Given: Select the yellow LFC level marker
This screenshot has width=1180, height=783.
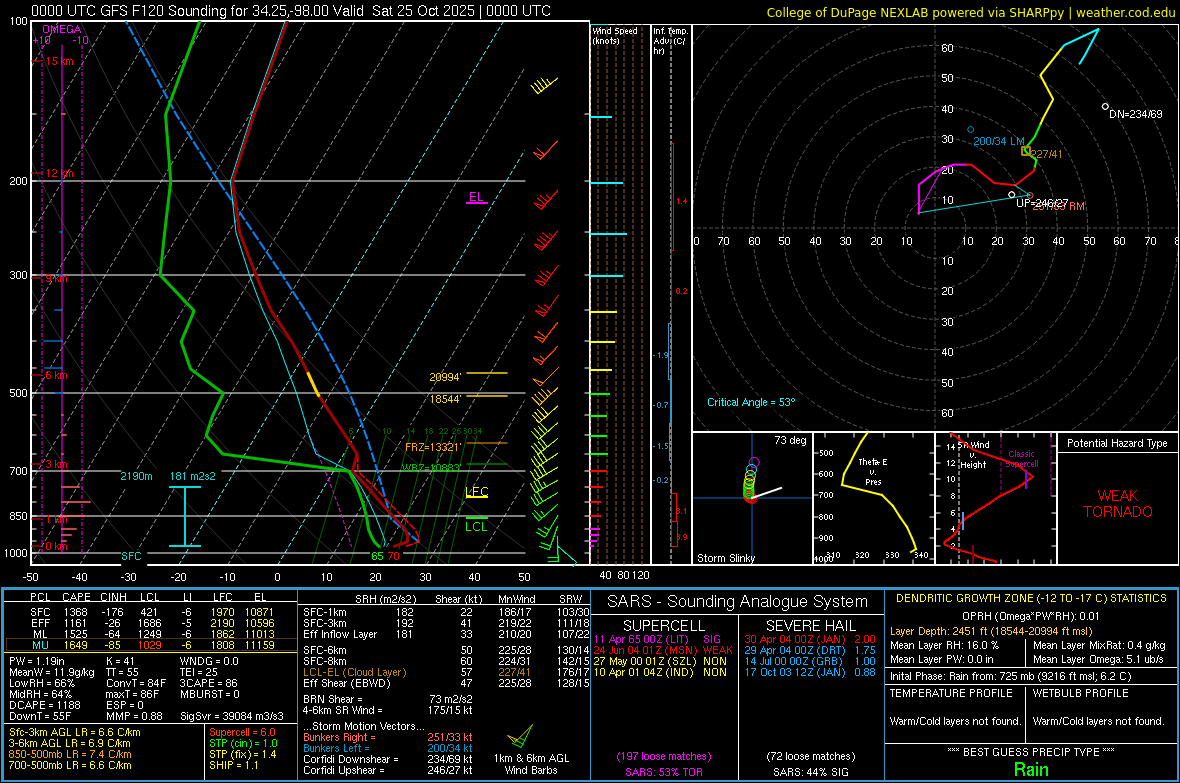Looking at the screenshot, I should pyautogui.click(x=476, y=492).
